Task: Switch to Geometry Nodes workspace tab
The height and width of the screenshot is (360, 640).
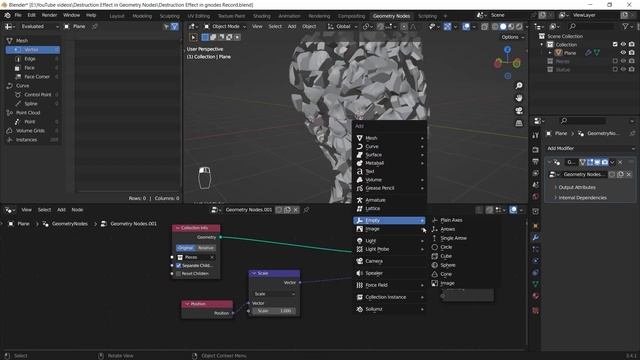Action: click(391, 16)
